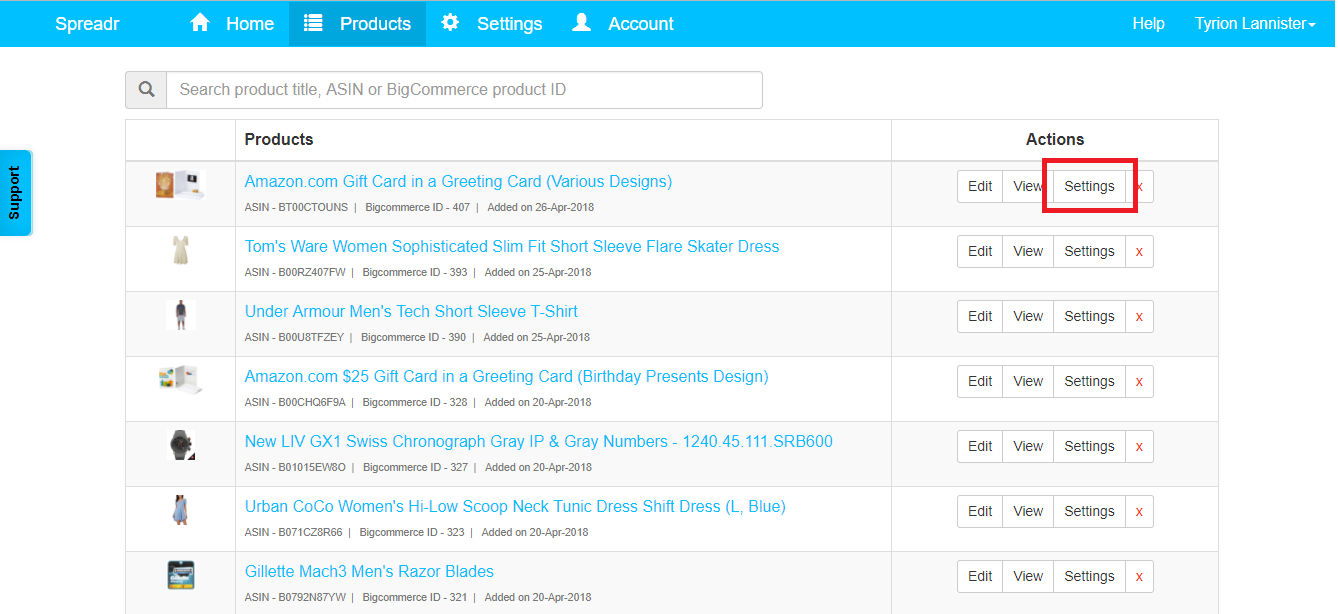Delete New LIV GX1 watch product
Image resolution: width=1338 pixels, height=614 pixels.
pos(1139,446)
